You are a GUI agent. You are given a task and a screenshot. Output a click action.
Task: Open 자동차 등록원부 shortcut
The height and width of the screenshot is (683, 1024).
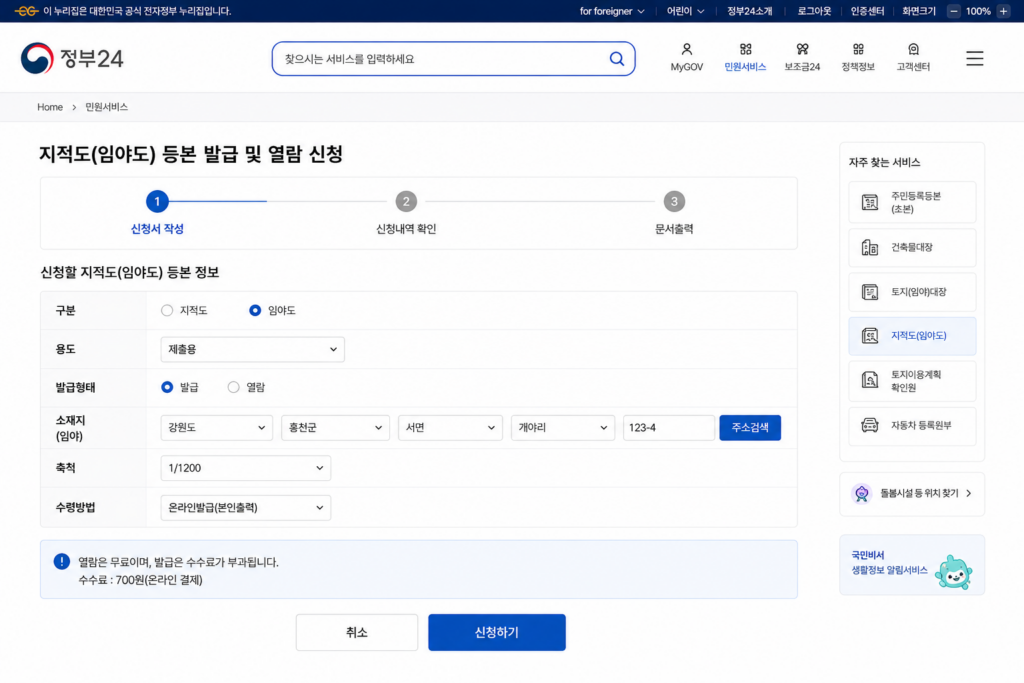pyautogui.click(x=912, y=426)
